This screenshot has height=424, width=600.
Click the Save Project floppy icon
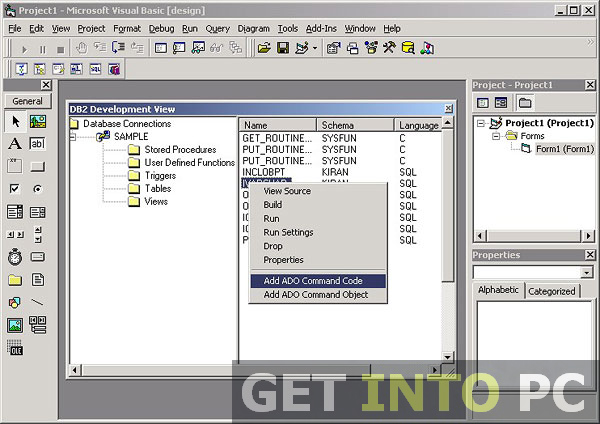point(283,48)
